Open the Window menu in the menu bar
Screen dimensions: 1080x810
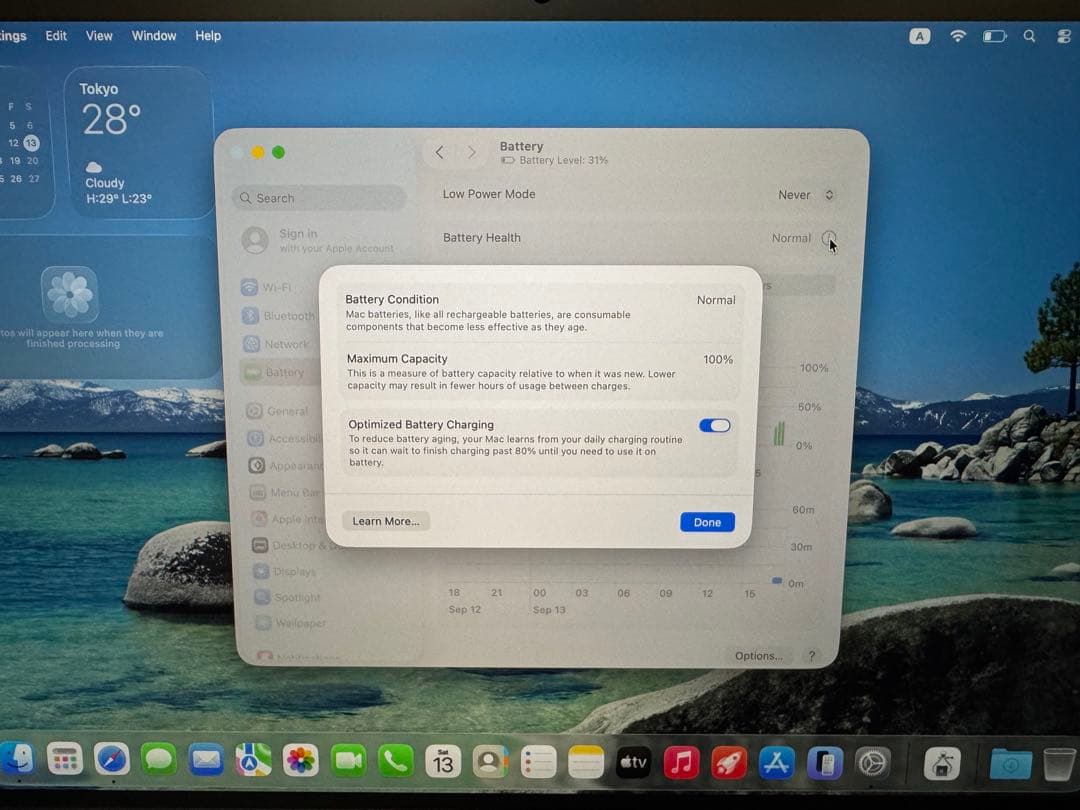[153, 35]
